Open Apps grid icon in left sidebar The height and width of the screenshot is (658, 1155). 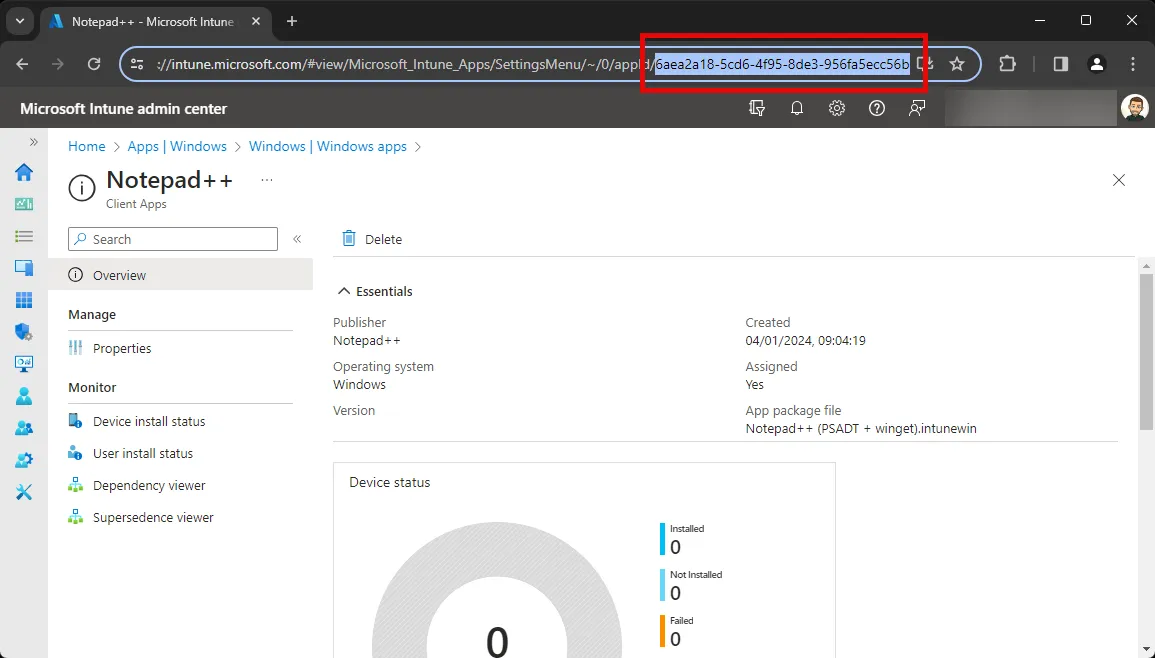[x=24, y=300]
